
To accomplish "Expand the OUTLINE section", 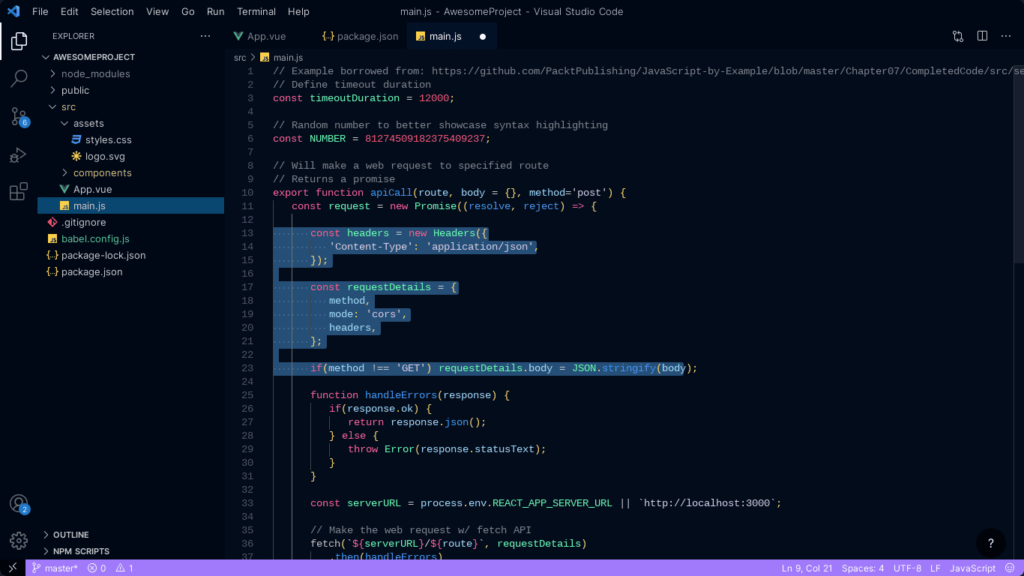I will 70,535.
